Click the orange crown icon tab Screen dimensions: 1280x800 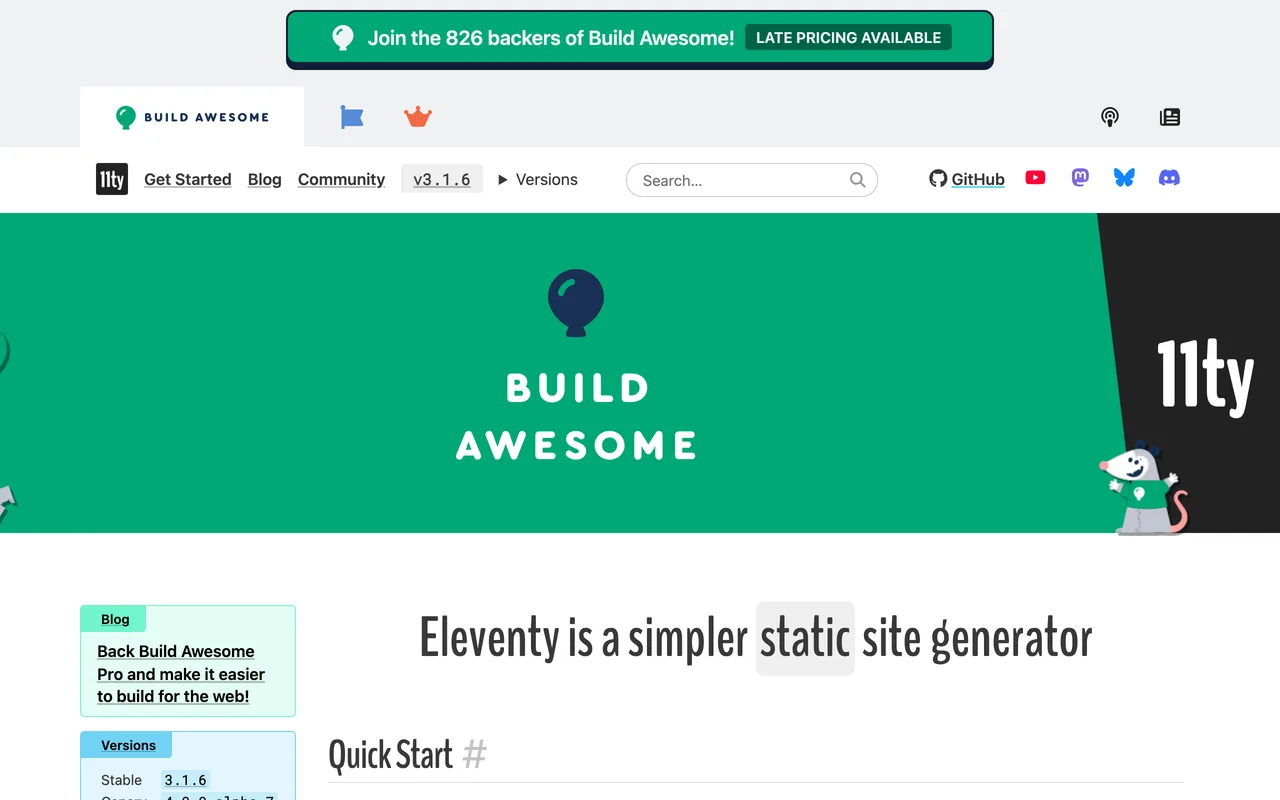click(418, 117)
